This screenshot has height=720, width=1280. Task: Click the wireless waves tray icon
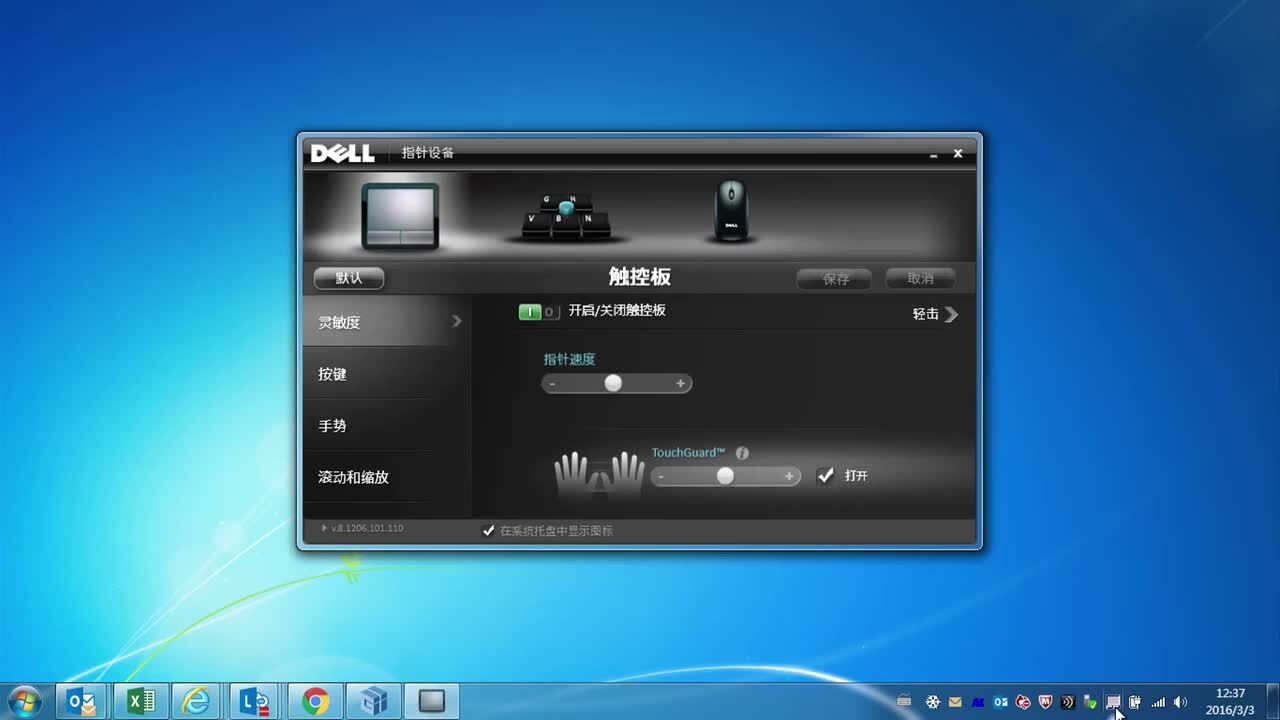pos(1068,702)
